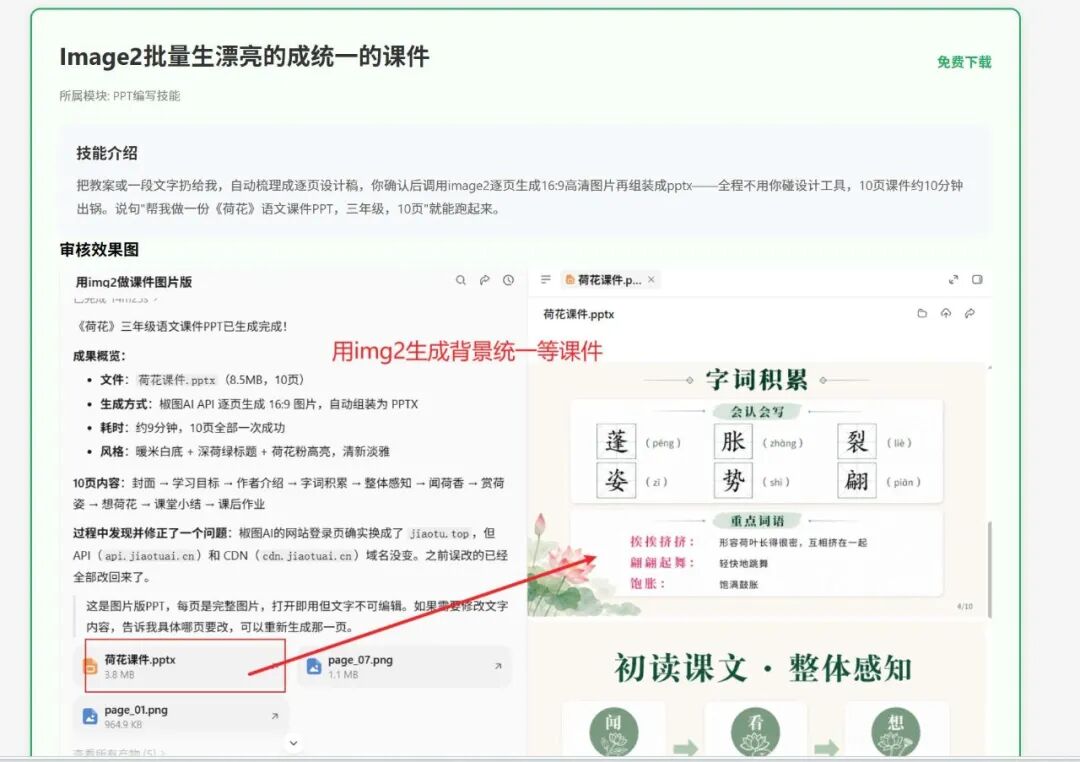Click the jiaotu.top domain text
Viewport: 1080px width, 762px height.
pyautogui.click(x=439, y=534)
